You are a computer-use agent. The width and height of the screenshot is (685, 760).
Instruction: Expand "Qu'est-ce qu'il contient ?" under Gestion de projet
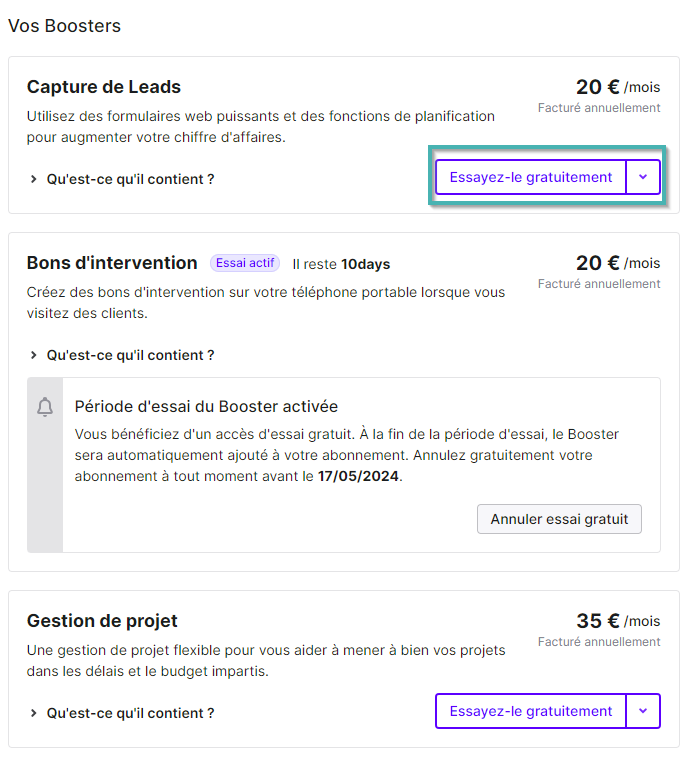pyautogui.click(x=122, y=713)
